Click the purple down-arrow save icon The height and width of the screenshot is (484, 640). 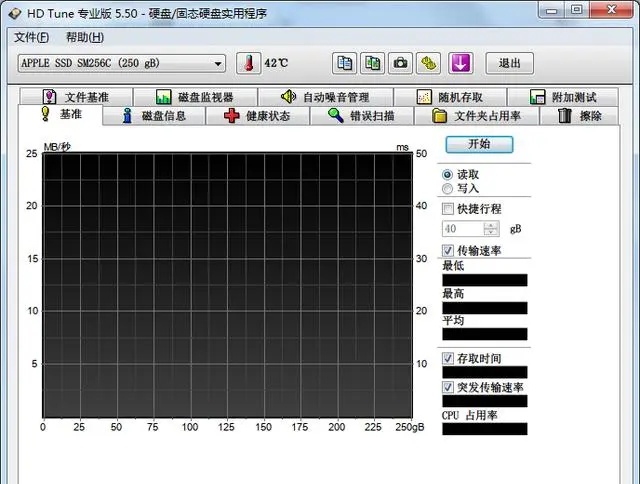(x=460, y=63)
